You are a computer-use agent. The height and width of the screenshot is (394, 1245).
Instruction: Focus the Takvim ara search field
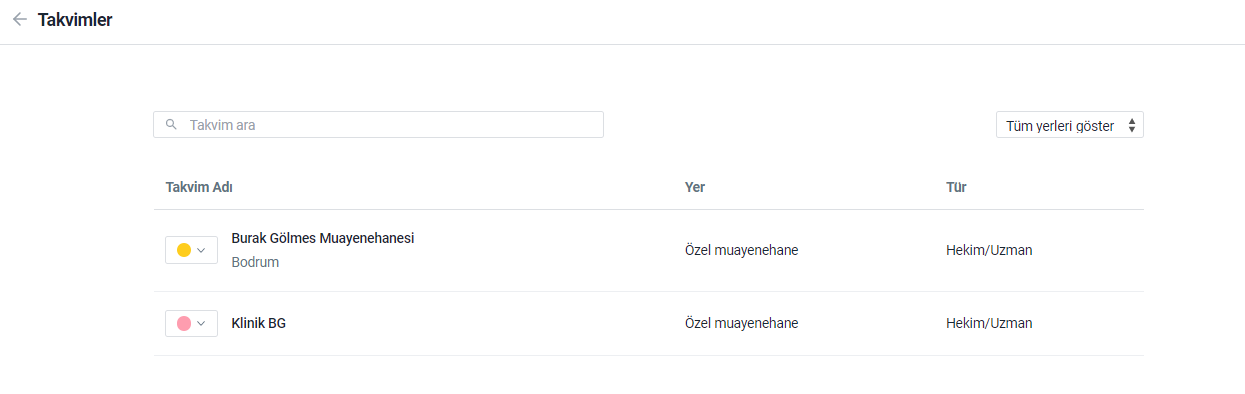pos(378,125)
